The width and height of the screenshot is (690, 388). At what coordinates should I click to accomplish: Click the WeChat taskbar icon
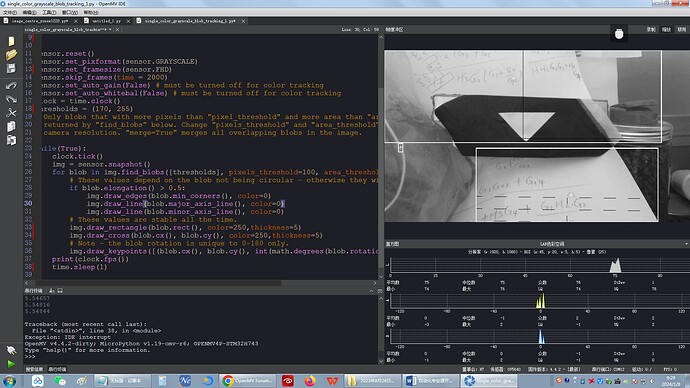click(x=59, y=381)
